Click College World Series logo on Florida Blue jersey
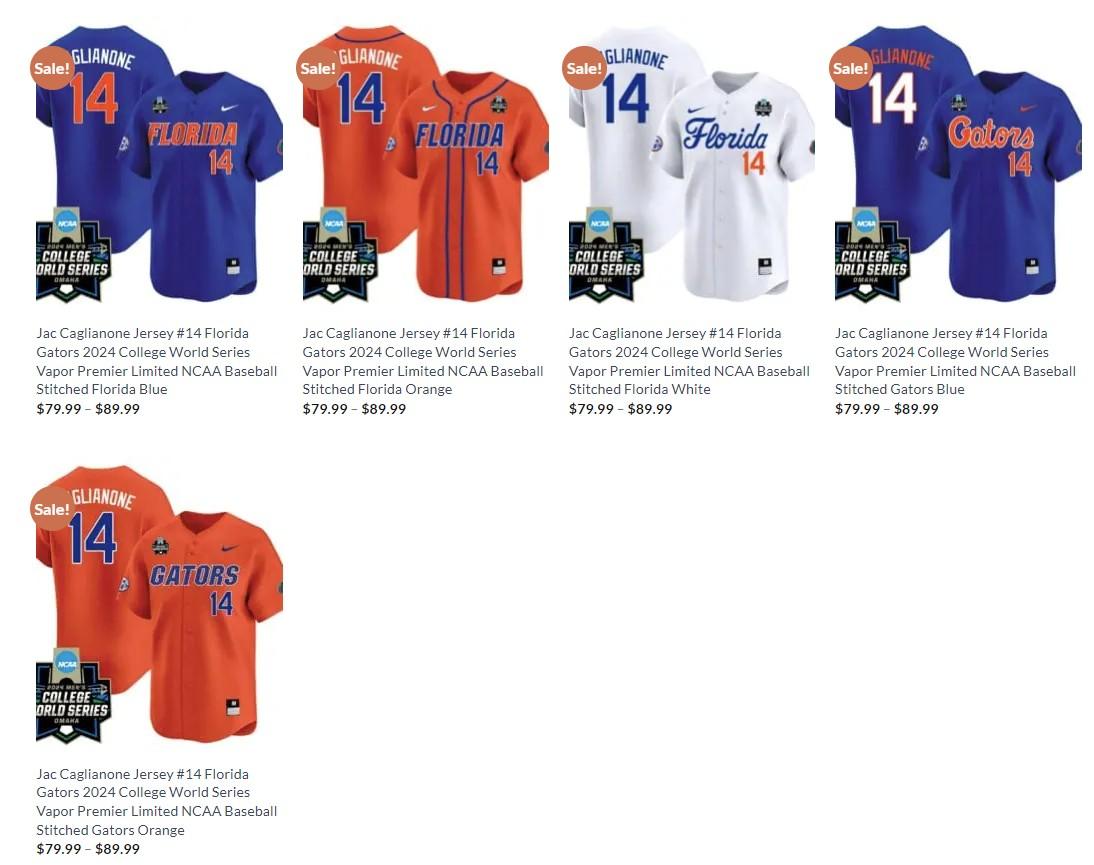This screenshot has height=865, width=1094. coord(73,255)
